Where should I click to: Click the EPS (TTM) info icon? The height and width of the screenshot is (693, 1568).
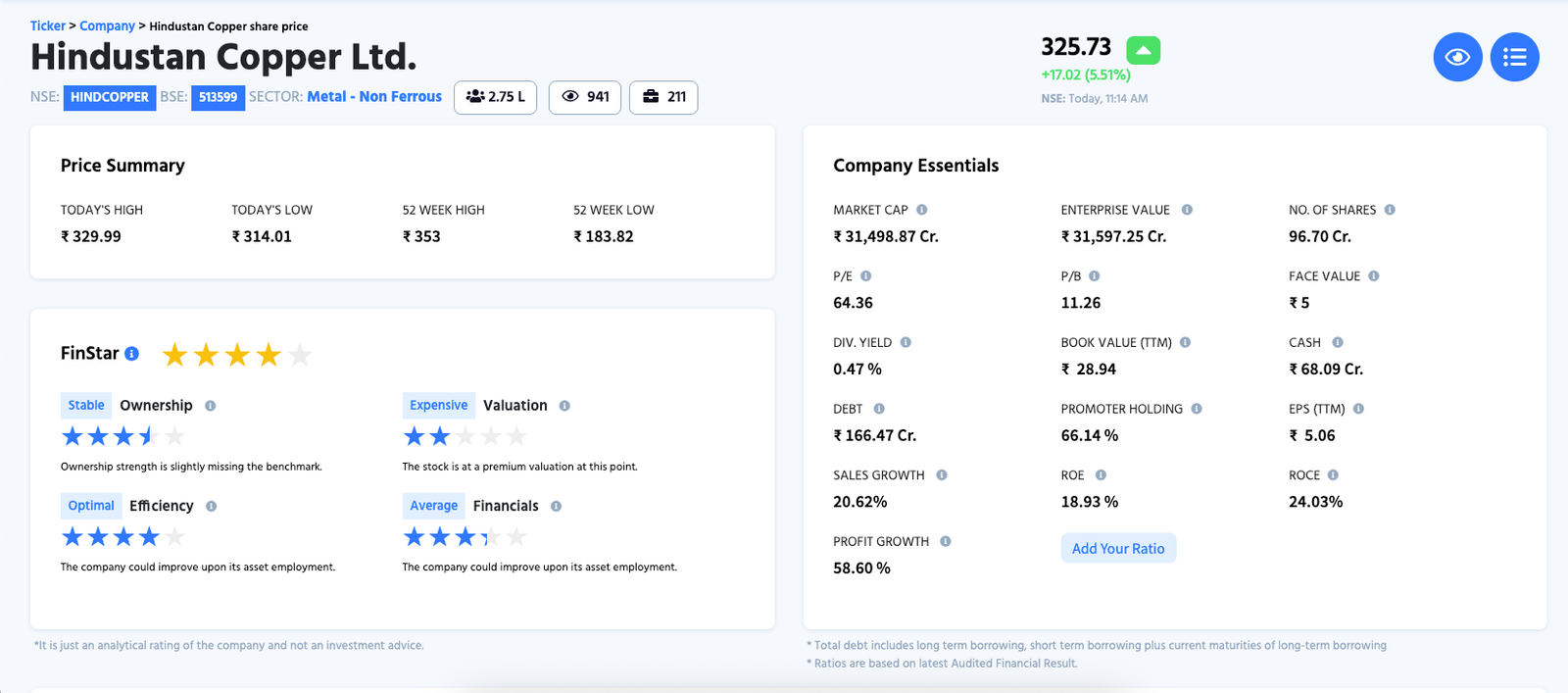[1358, 409]
